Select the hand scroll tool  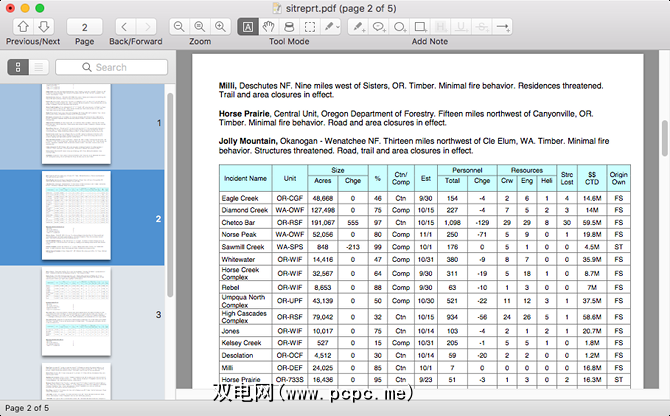pyautogui.click(x=269, y=26)
